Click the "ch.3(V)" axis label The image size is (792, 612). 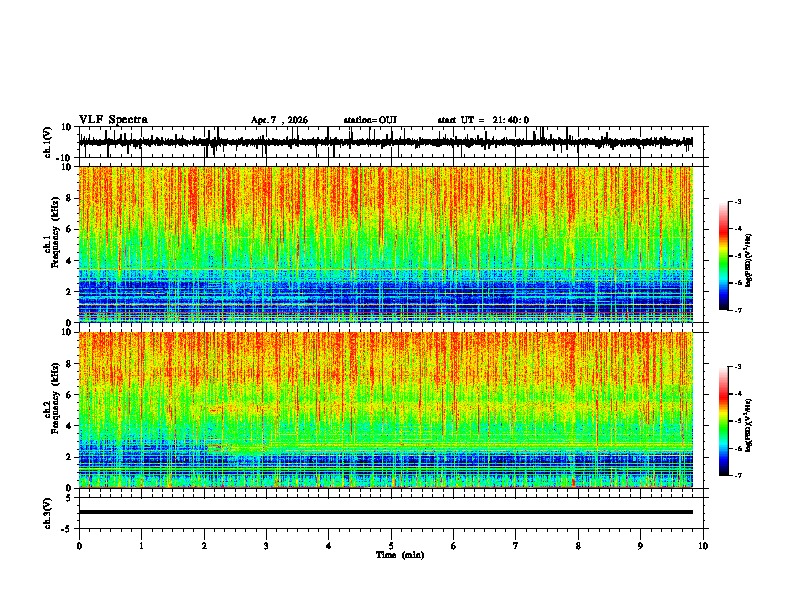coord(48,513)
